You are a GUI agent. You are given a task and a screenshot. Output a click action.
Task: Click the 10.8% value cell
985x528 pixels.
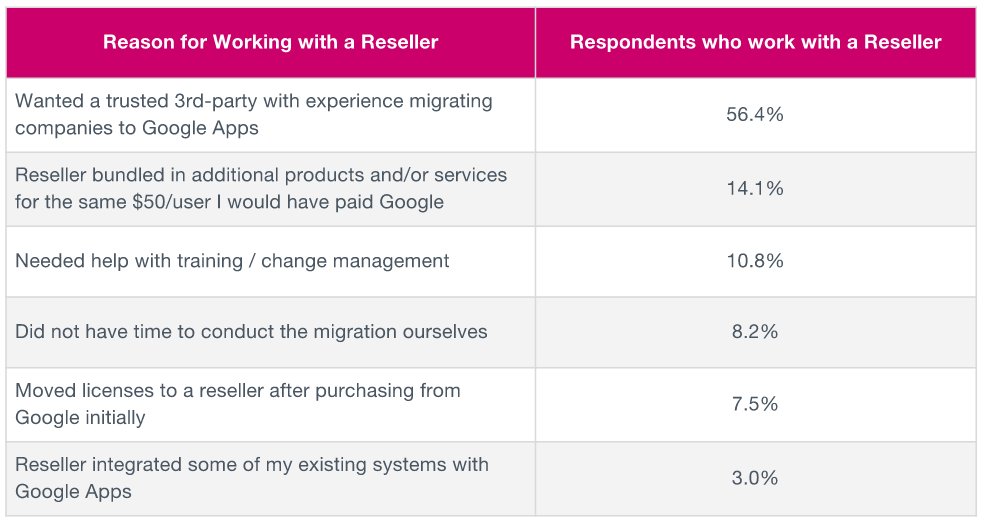pyautogui.click(x=755, y=261)
